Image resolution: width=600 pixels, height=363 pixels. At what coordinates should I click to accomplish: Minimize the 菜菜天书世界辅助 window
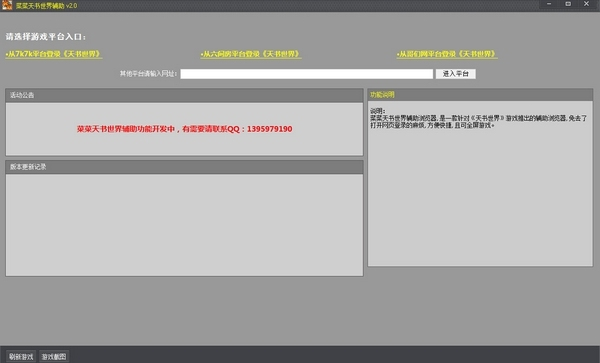pos(549,4)
